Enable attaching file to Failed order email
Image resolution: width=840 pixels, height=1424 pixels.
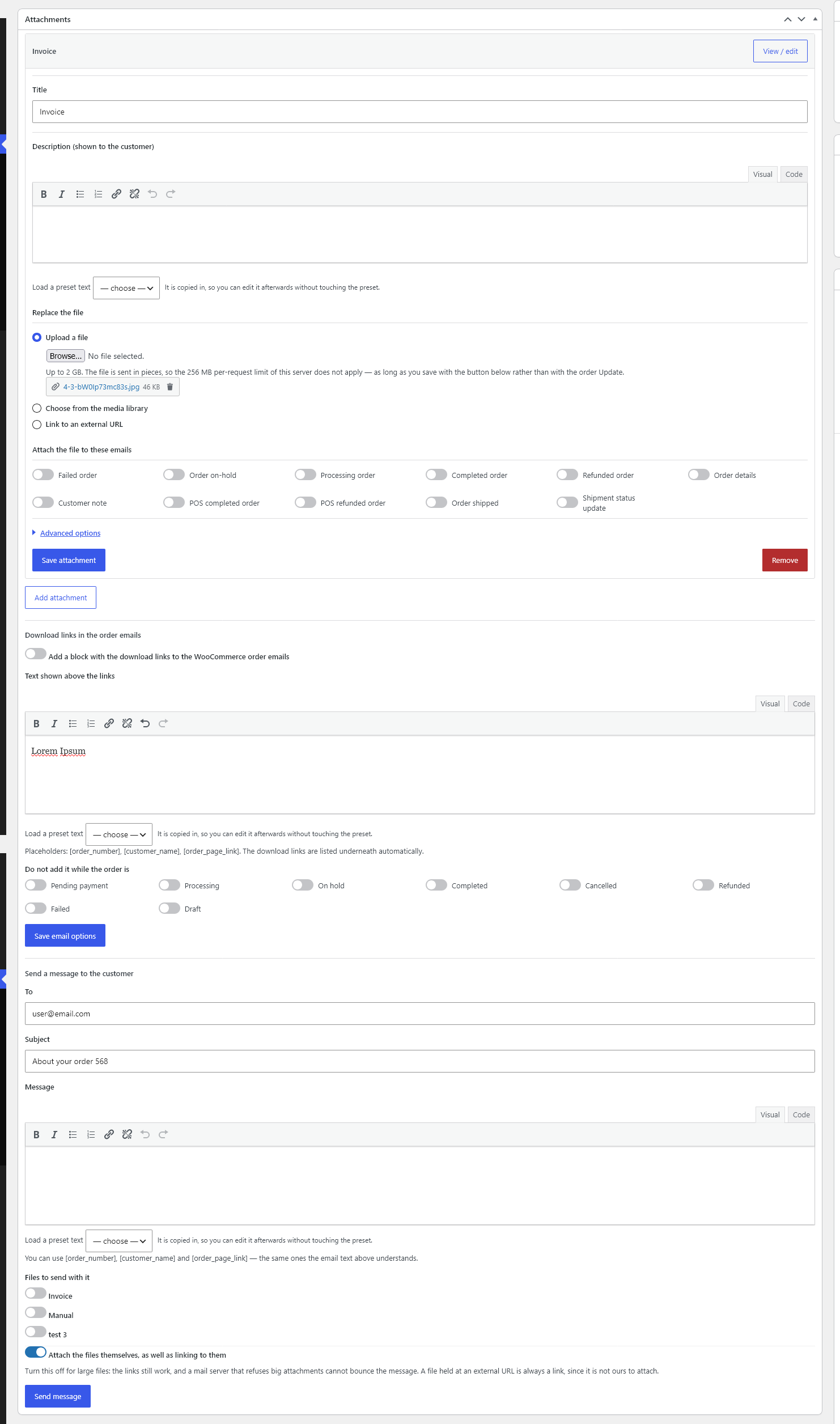[43, 474]
